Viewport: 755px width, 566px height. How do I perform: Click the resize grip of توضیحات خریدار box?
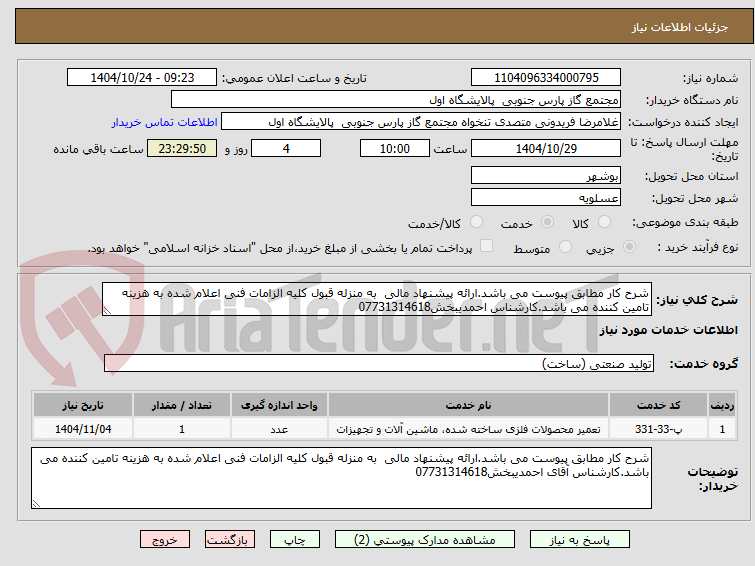(x=37, y=503)
